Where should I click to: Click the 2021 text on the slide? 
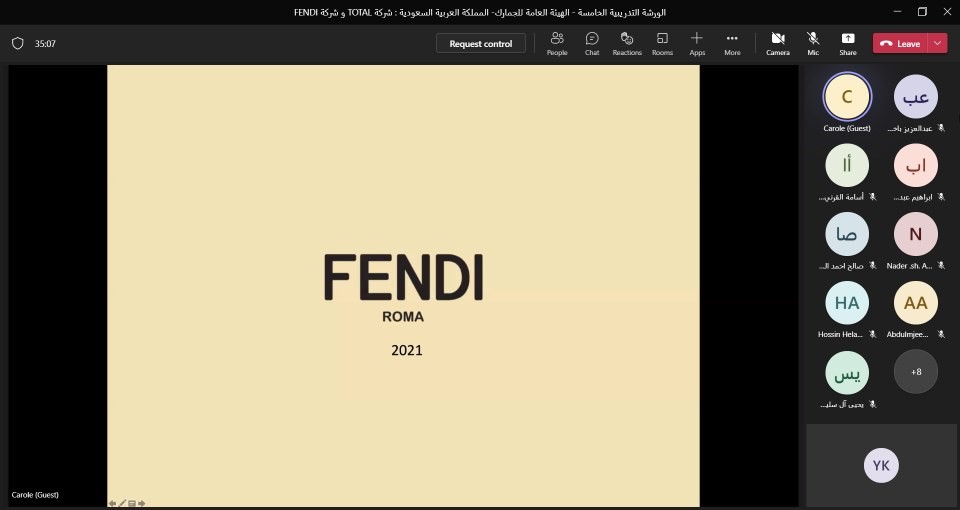click(x=407, y=350)
